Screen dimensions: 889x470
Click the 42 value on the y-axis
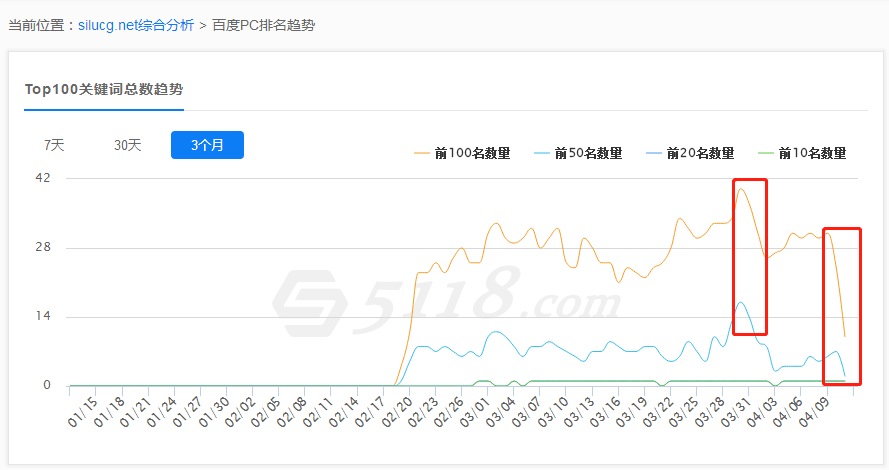pos(43,178)
